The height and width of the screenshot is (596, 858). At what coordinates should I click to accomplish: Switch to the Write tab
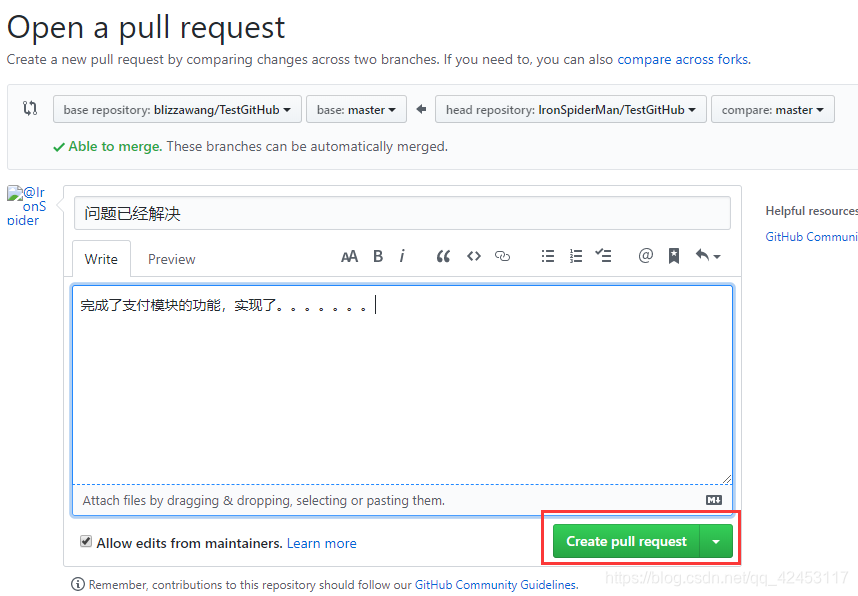click(101, 259)
